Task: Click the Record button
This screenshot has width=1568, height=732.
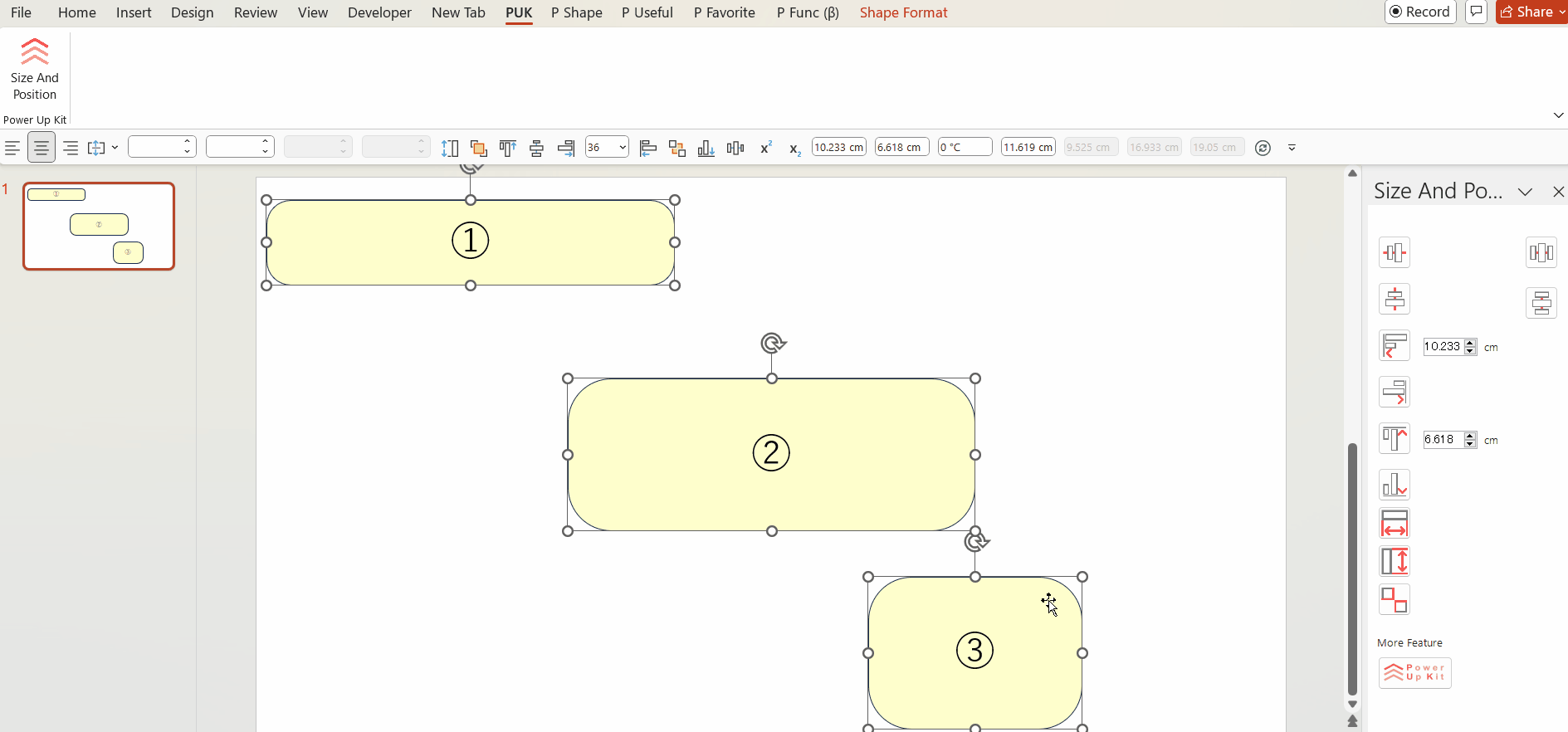Action: (1420, 12)
